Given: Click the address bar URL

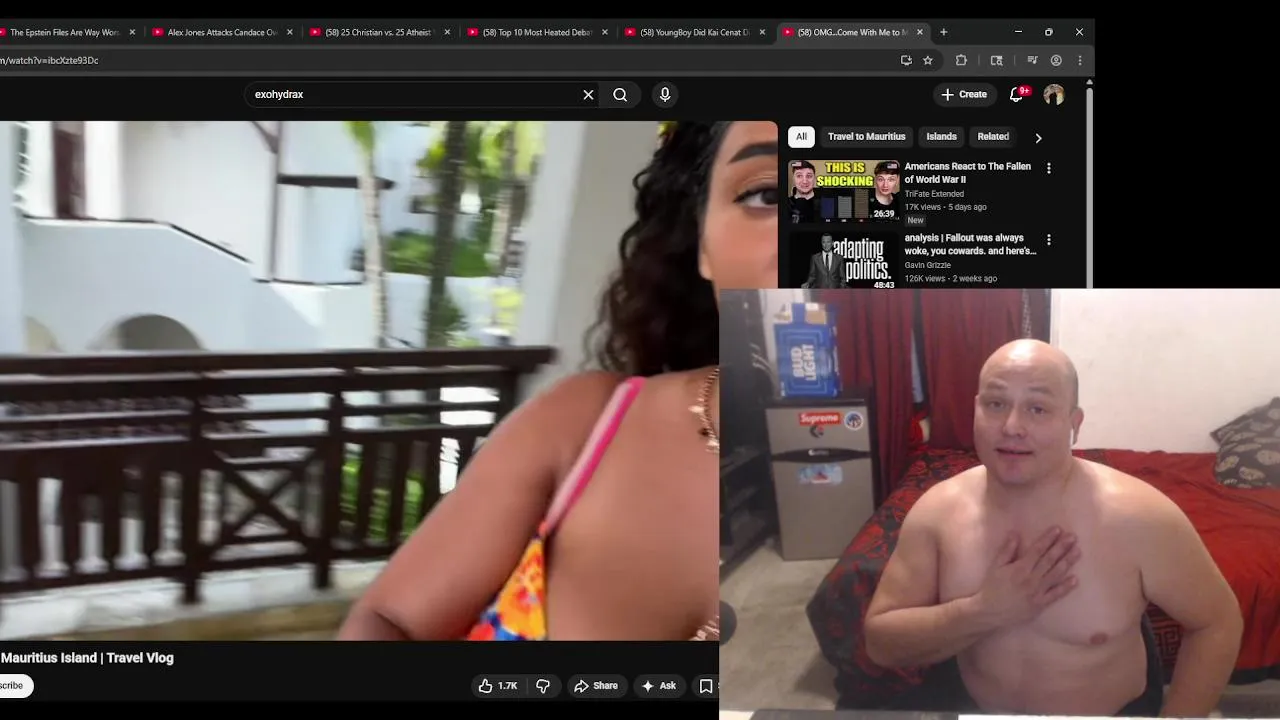Looking at the screenshot, I should pyautogui.click(x=50, y=60).
